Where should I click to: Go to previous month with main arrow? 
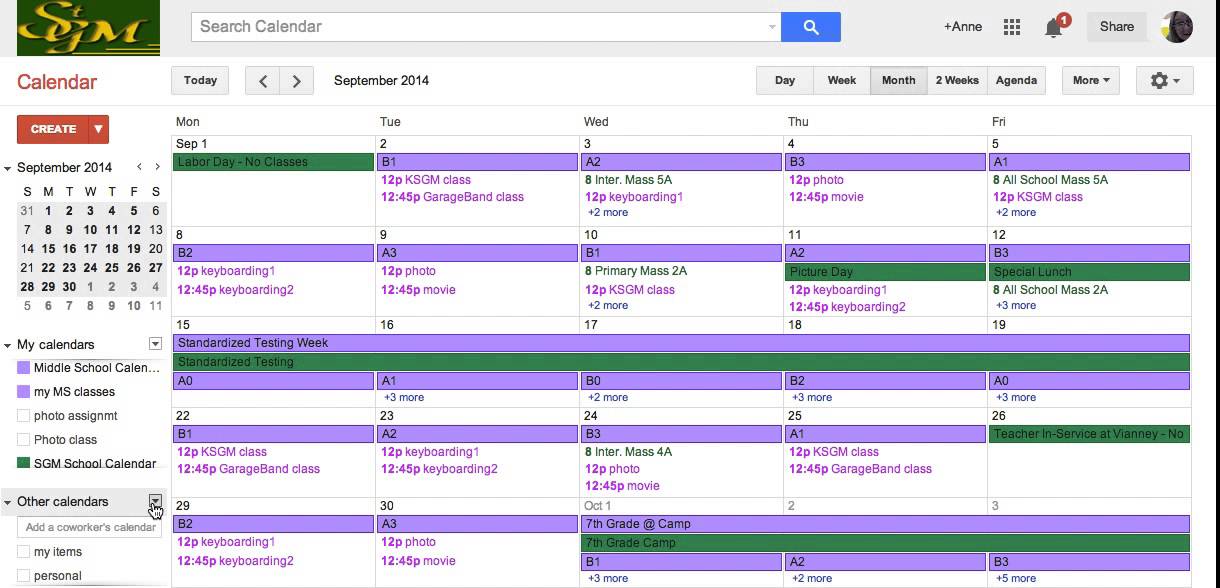pos(263,81)
